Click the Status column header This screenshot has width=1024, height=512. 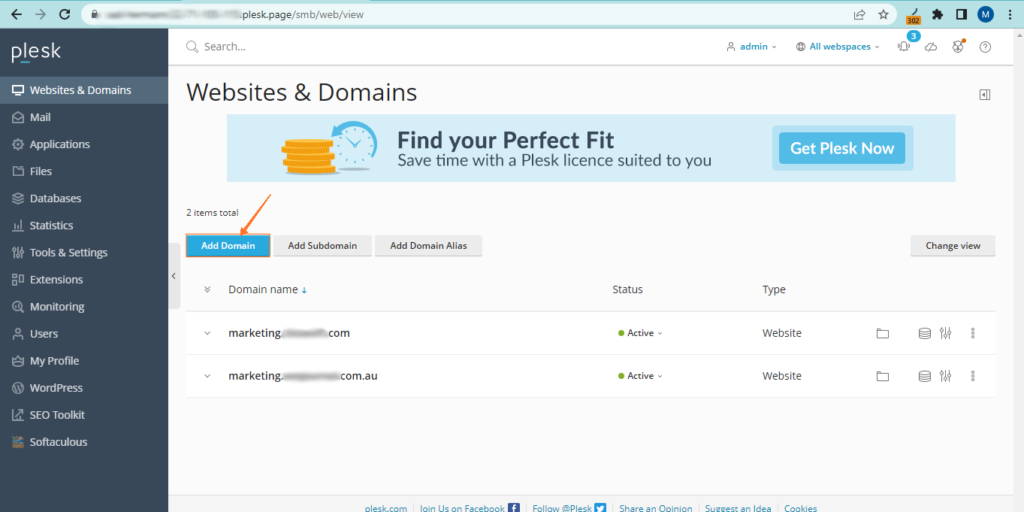pyautogui.click(x=628, y=290)
